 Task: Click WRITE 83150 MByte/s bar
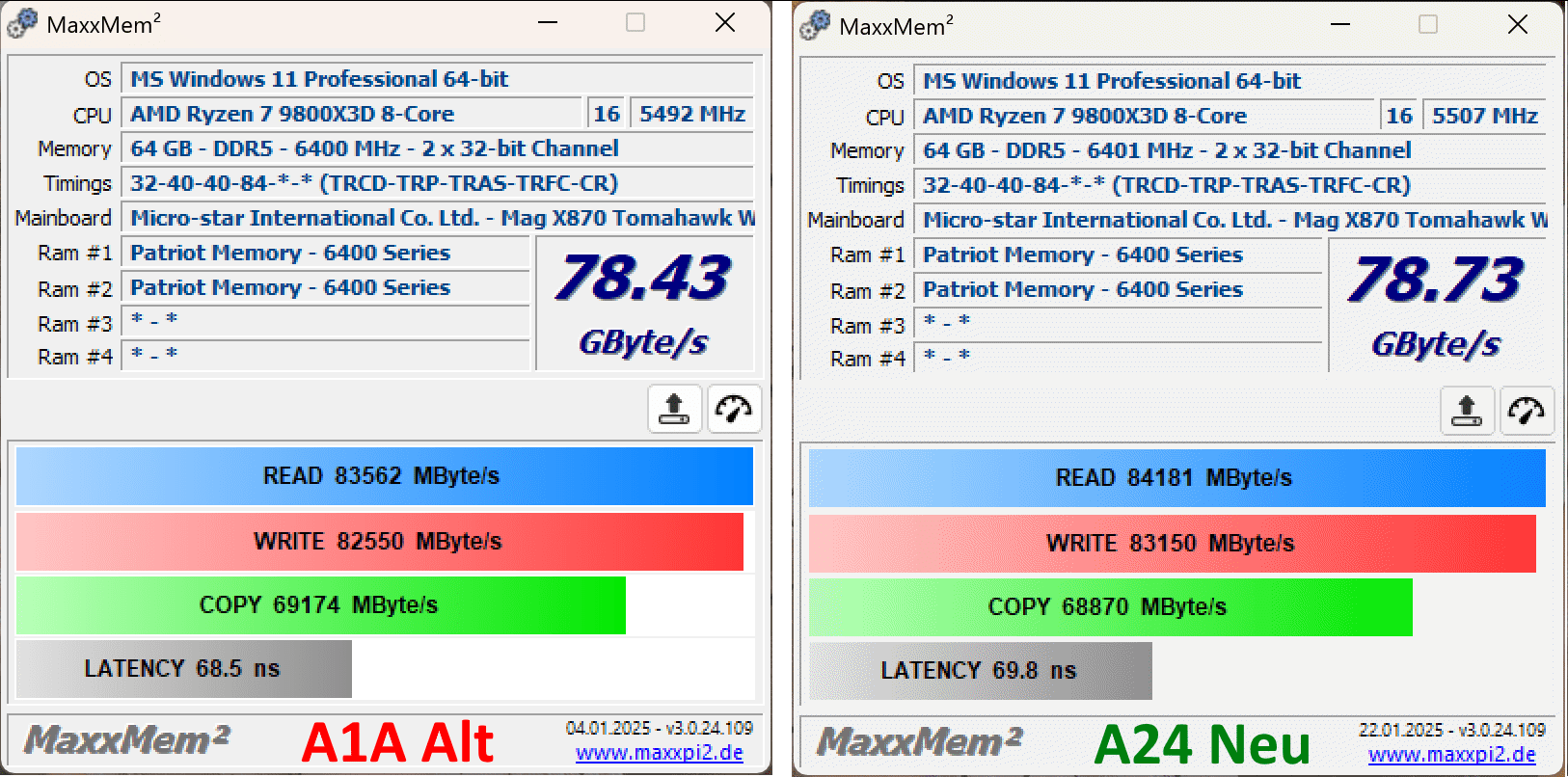pyautogui.click(x=1173, y=544)
